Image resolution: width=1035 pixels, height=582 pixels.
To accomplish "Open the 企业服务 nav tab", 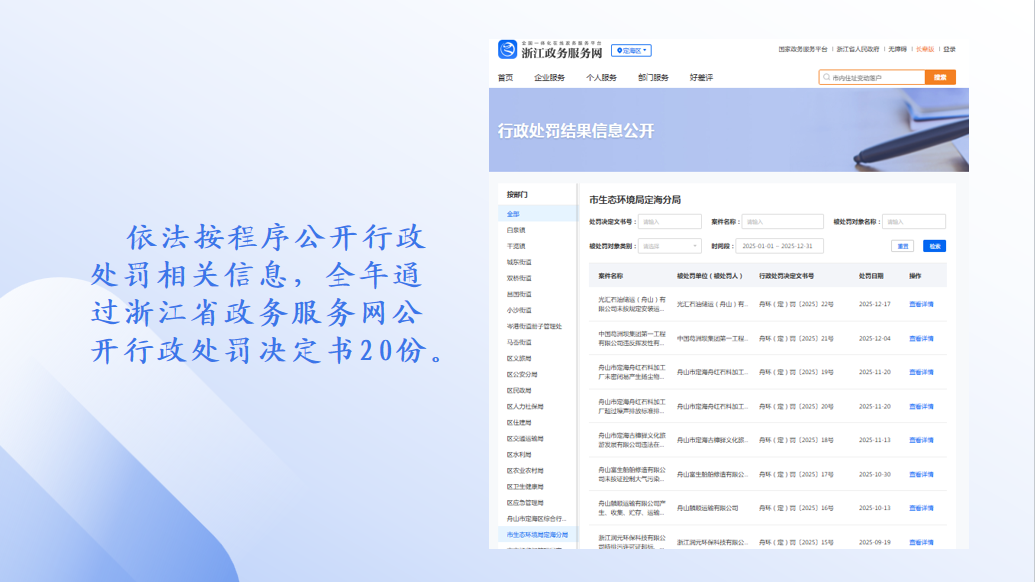I will tap(549, 77).
